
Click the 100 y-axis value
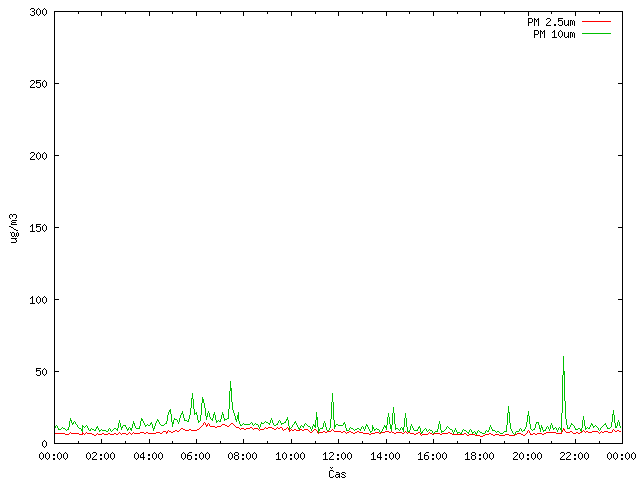[38, 300]
